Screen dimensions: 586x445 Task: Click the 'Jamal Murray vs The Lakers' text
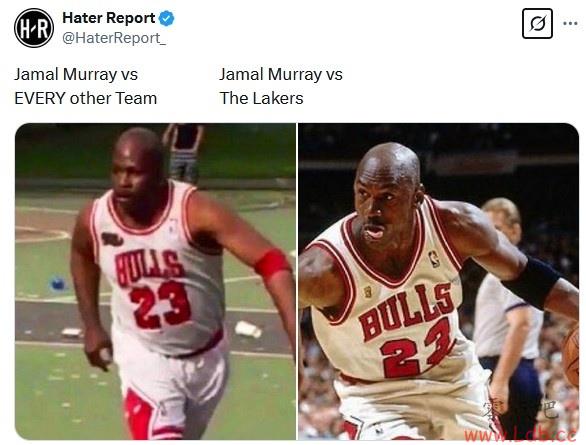[281, 86]
